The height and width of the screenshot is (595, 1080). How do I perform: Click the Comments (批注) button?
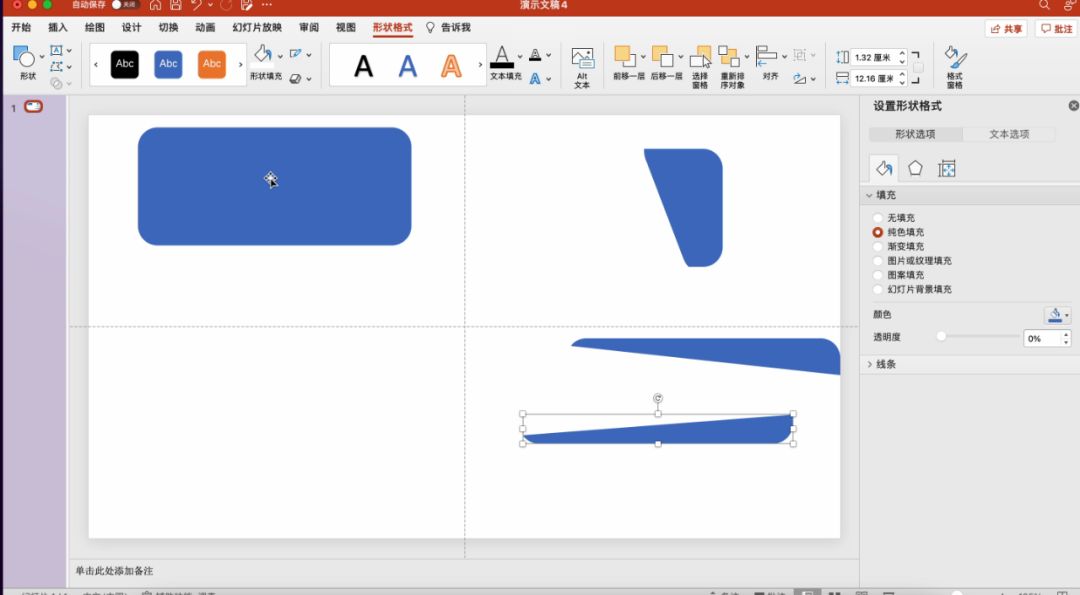1056,29
